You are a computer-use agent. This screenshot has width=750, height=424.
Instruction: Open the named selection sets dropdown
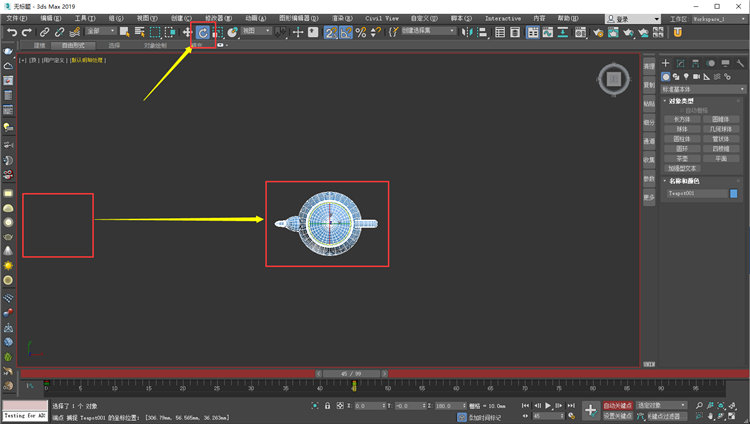(x=428, y=31)
